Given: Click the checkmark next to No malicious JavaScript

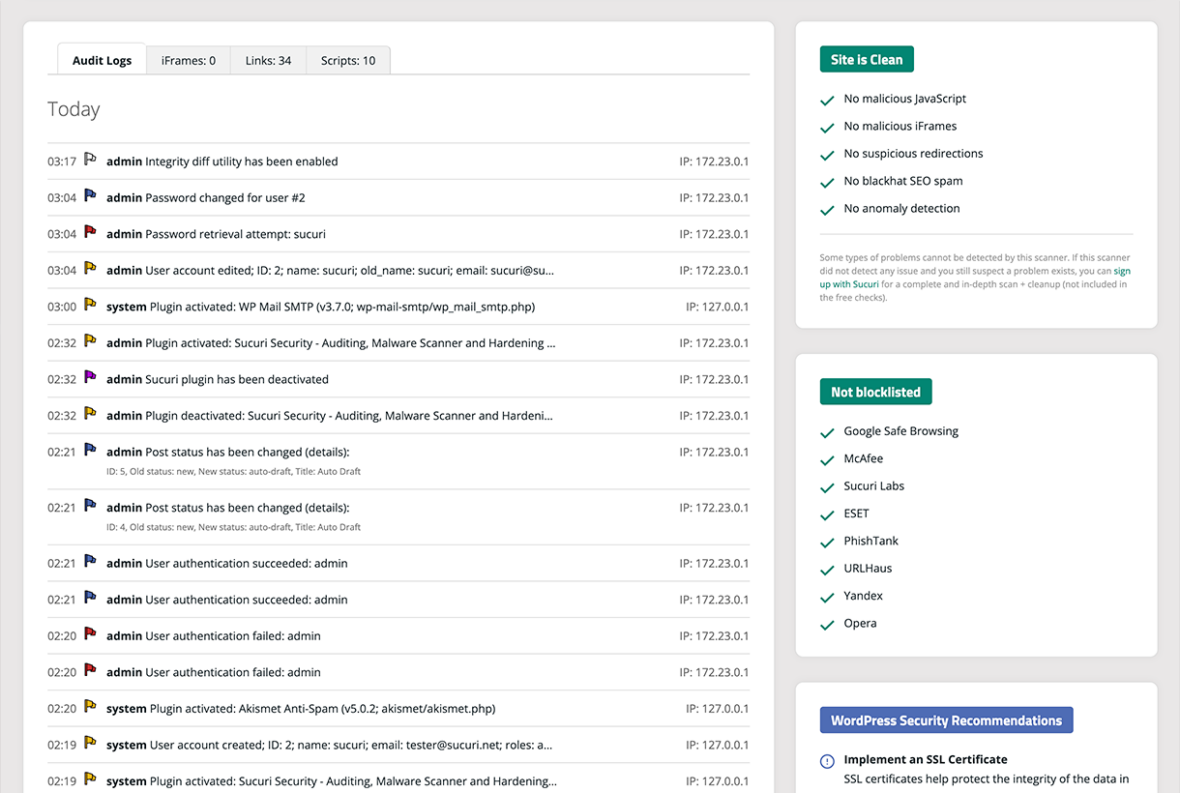Looking at the screenshot, I should click(827, 100).
